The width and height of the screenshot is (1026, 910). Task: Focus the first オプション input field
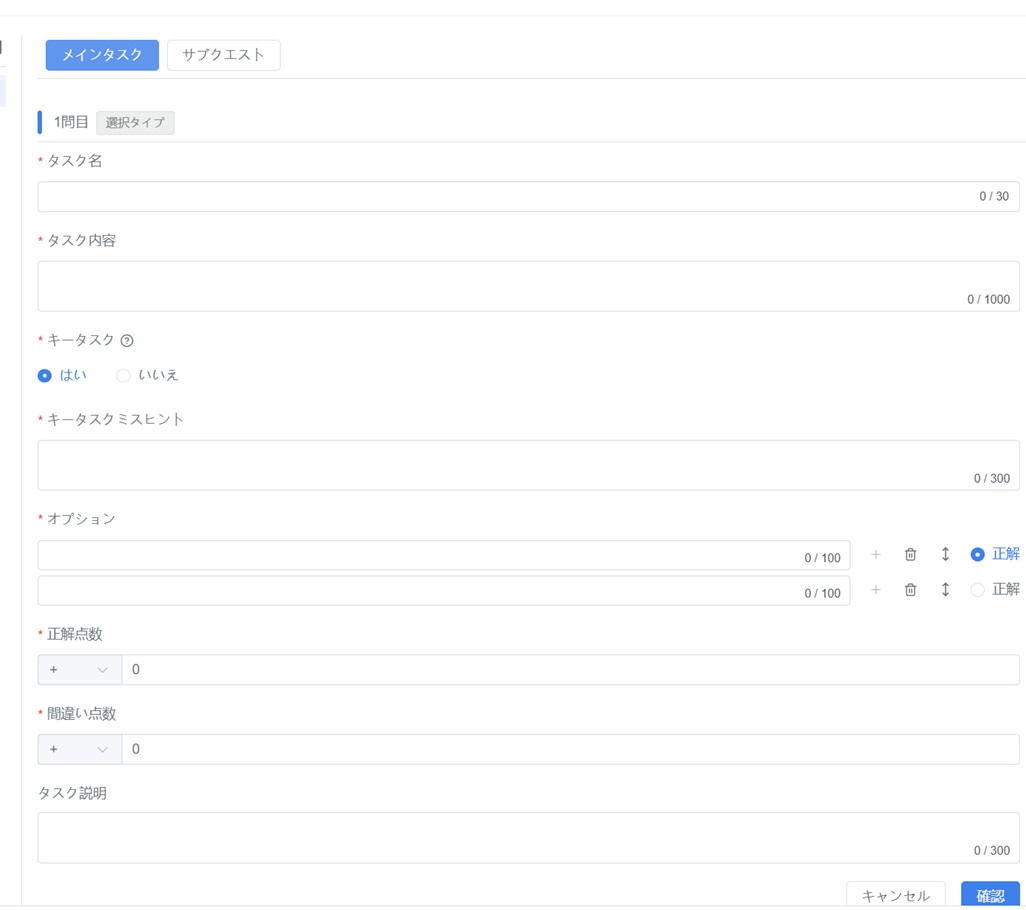(444, 555)
